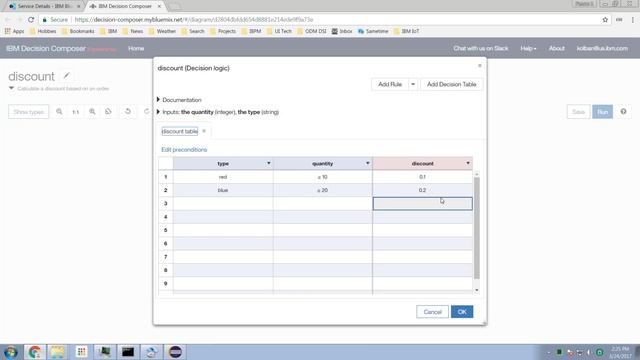Select the '≥ 20' quantity cell
This screenshot has width=640, height=360.
tap(322, 190)
